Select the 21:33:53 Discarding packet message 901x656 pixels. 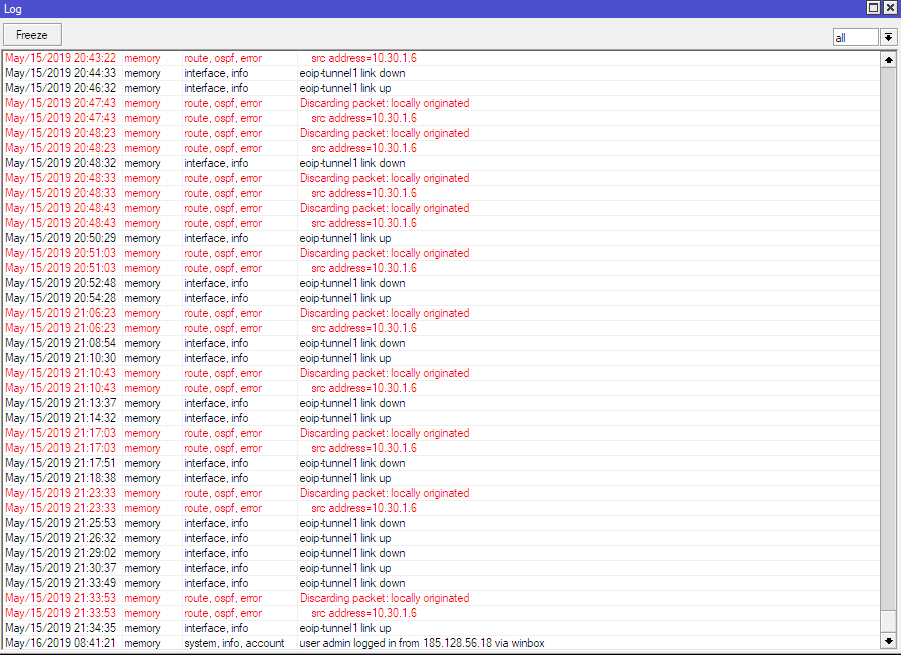click(x=384, y=599)
